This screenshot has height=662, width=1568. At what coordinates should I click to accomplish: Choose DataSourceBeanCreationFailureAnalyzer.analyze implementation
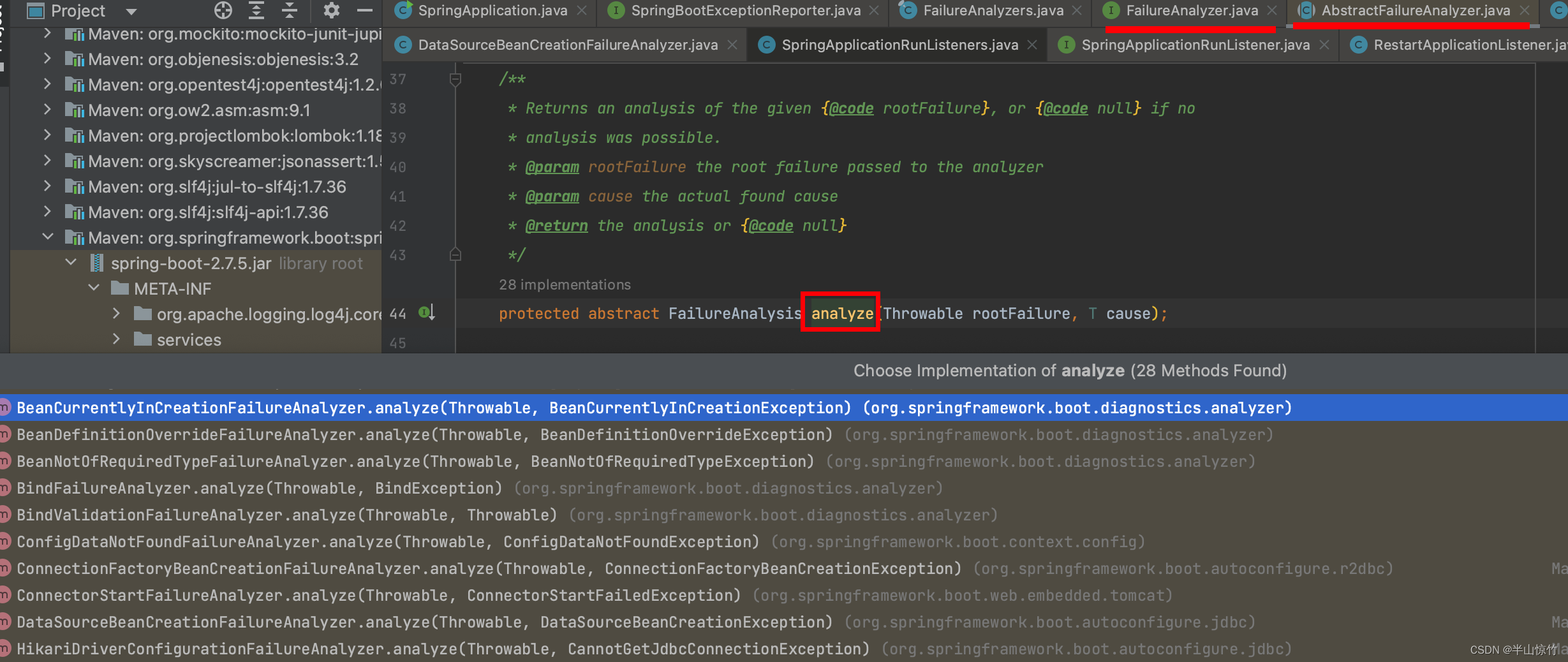[x=784, y=622]
